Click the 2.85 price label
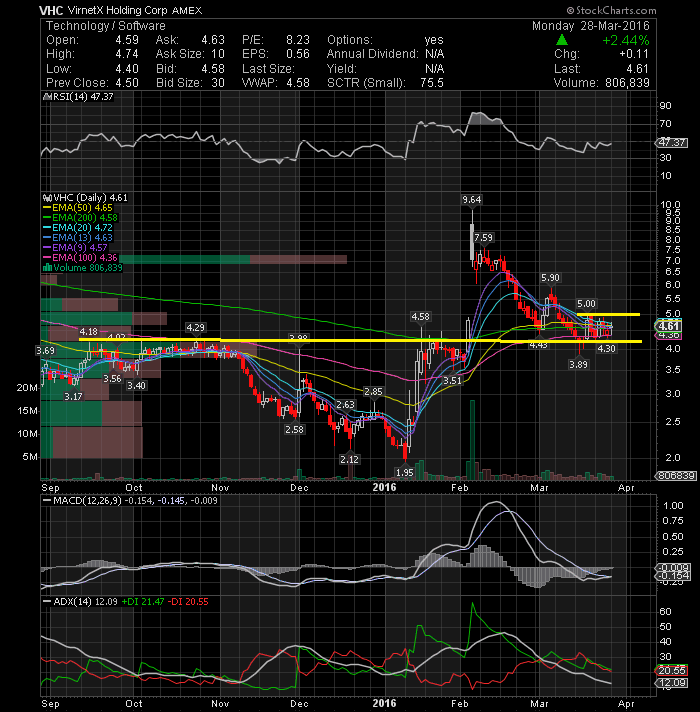The width and height of the screenshot is (700, 712). point(373,391)
